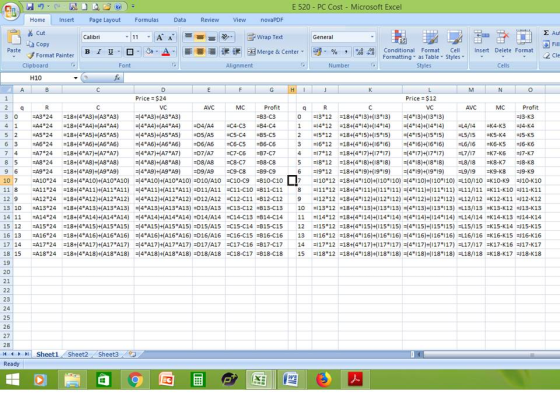Open the Data ribbon tab
560x420 pixels.
tap(180, 20)
